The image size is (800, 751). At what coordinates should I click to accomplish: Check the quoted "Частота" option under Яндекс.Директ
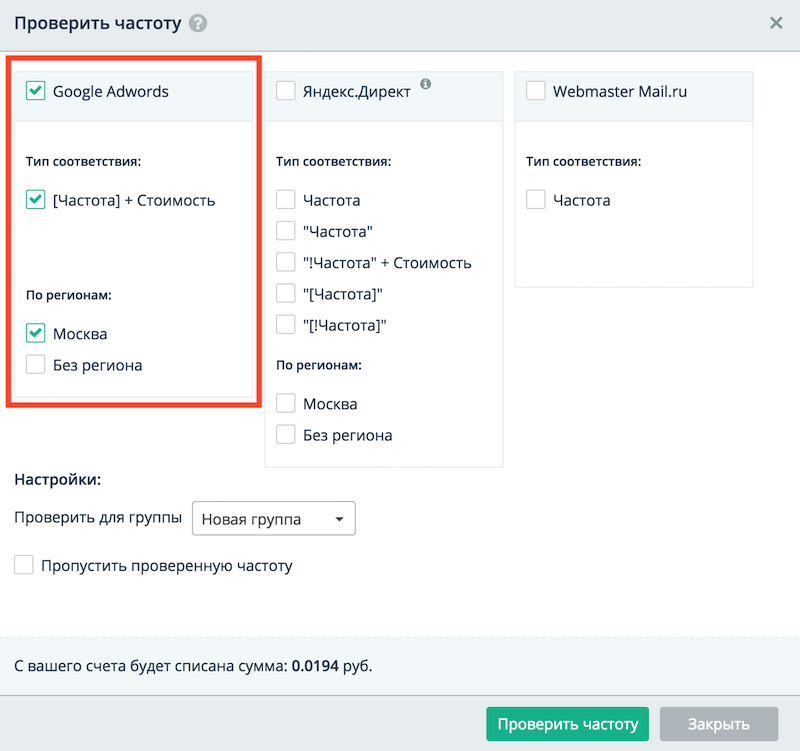click(x=286, y=231)
